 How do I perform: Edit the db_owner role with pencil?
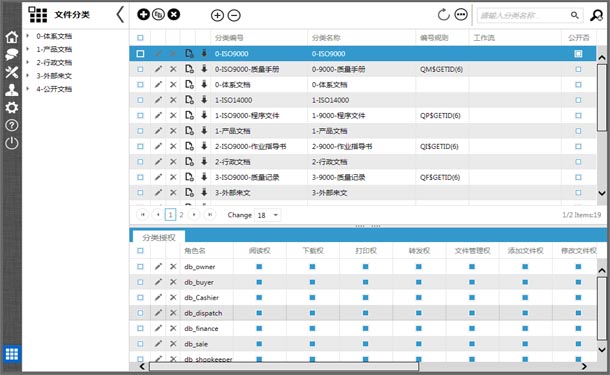click(x=158, y=266)
